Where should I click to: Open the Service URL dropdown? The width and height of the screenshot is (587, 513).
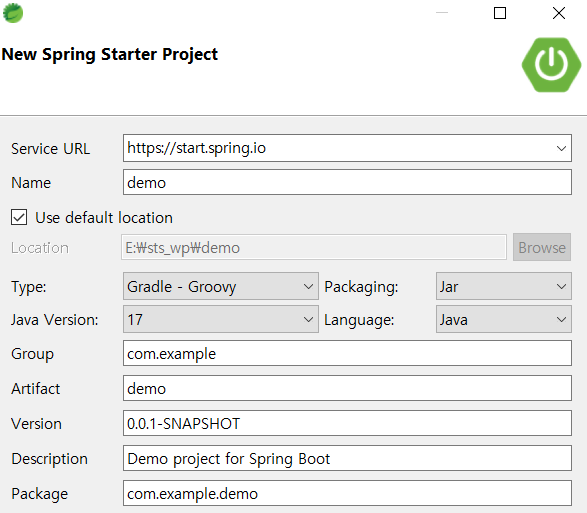tap(561, 148)
